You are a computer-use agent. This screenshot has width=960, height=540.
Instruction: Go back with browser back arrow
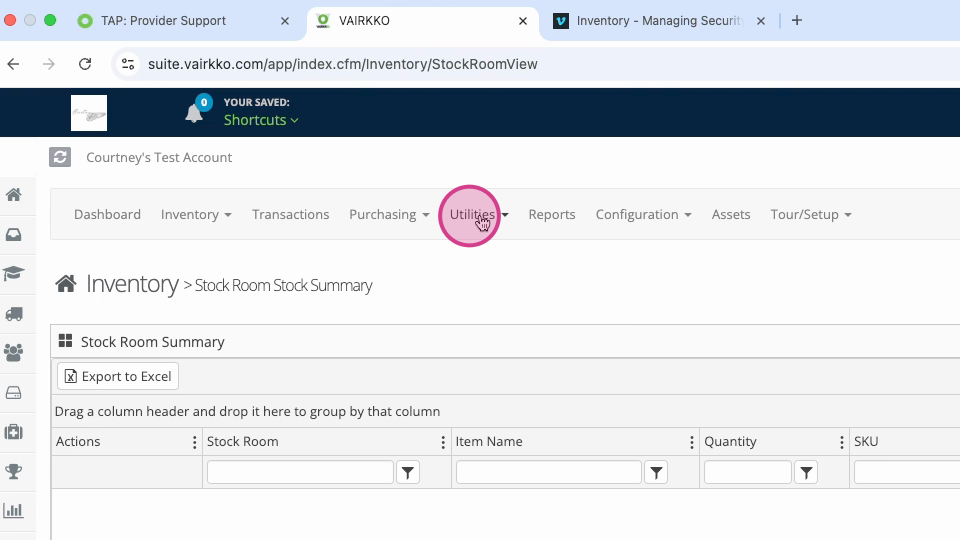13,64
